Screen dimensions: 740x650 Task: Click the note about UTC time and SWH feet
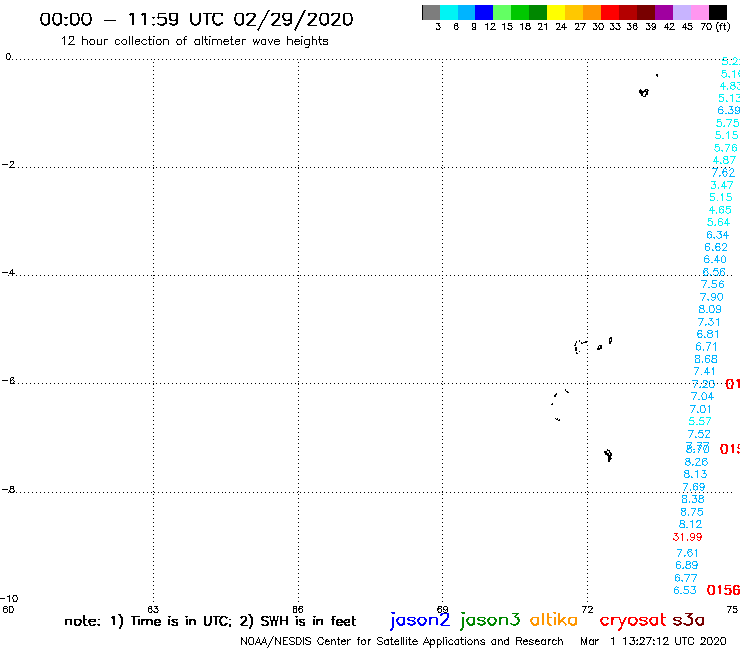210,621
